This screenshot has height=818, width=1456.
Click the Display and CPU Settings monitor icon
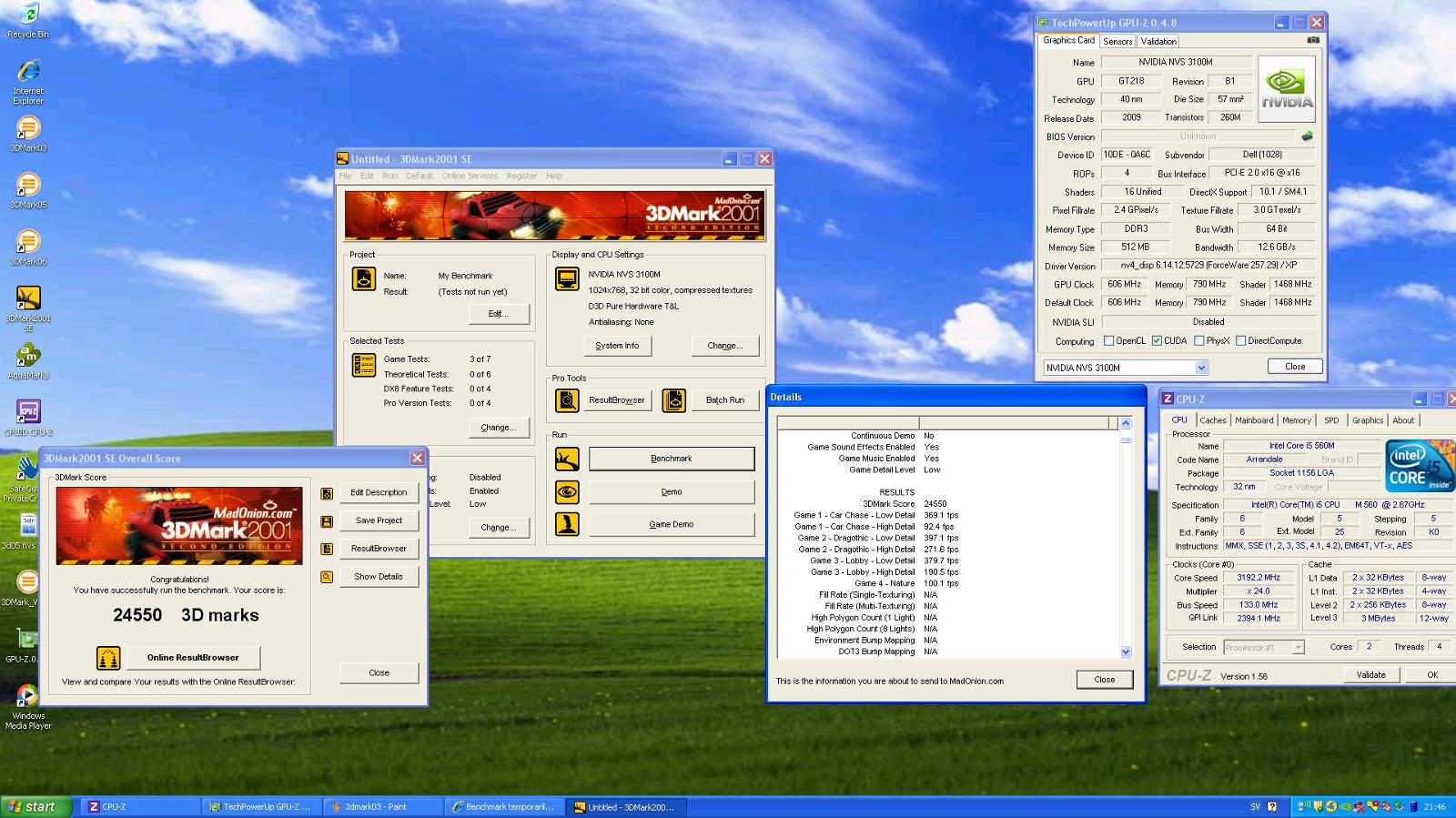coord(567,278)
